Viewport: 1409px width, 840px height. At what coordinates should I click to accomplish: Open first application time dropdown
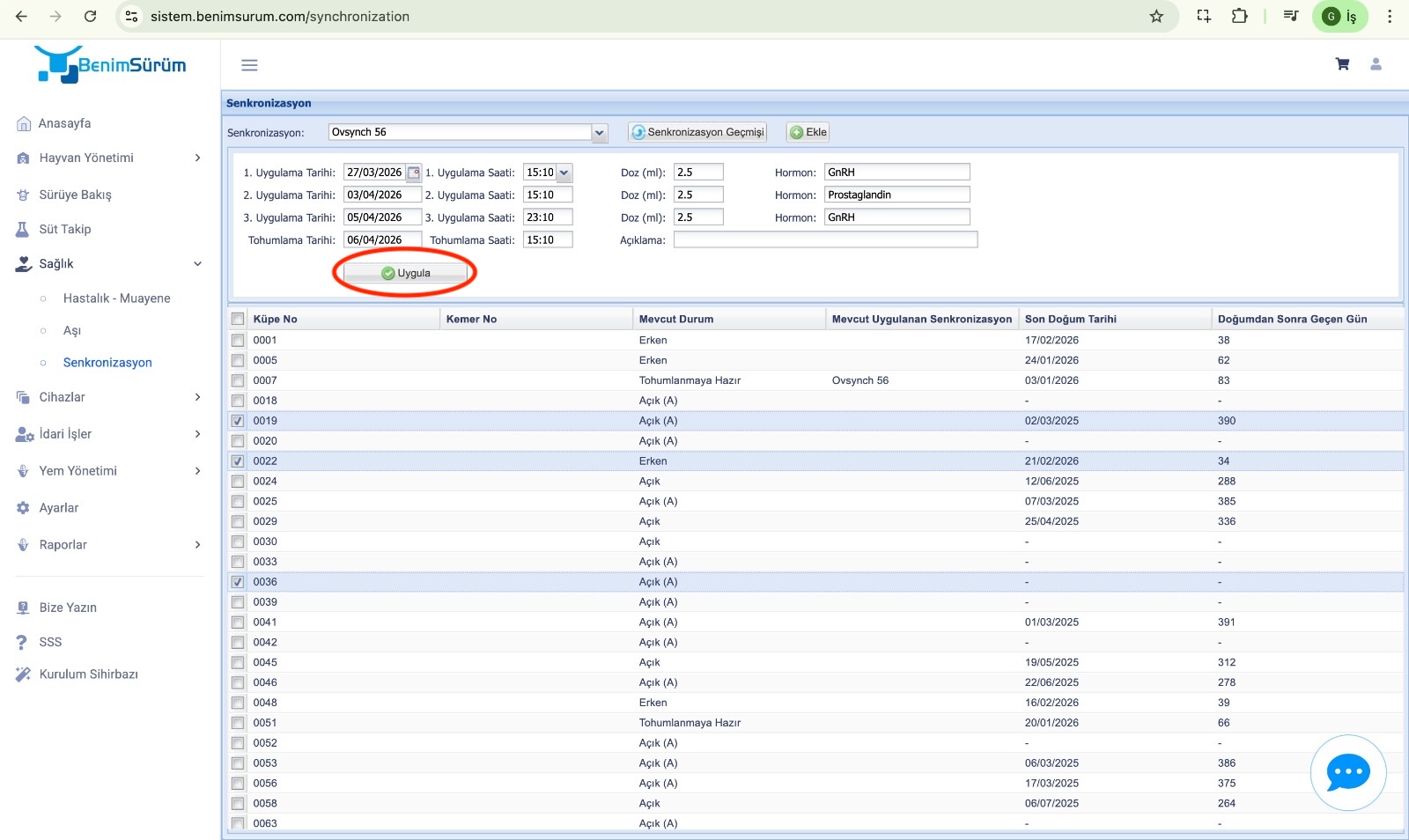point(564,173)
